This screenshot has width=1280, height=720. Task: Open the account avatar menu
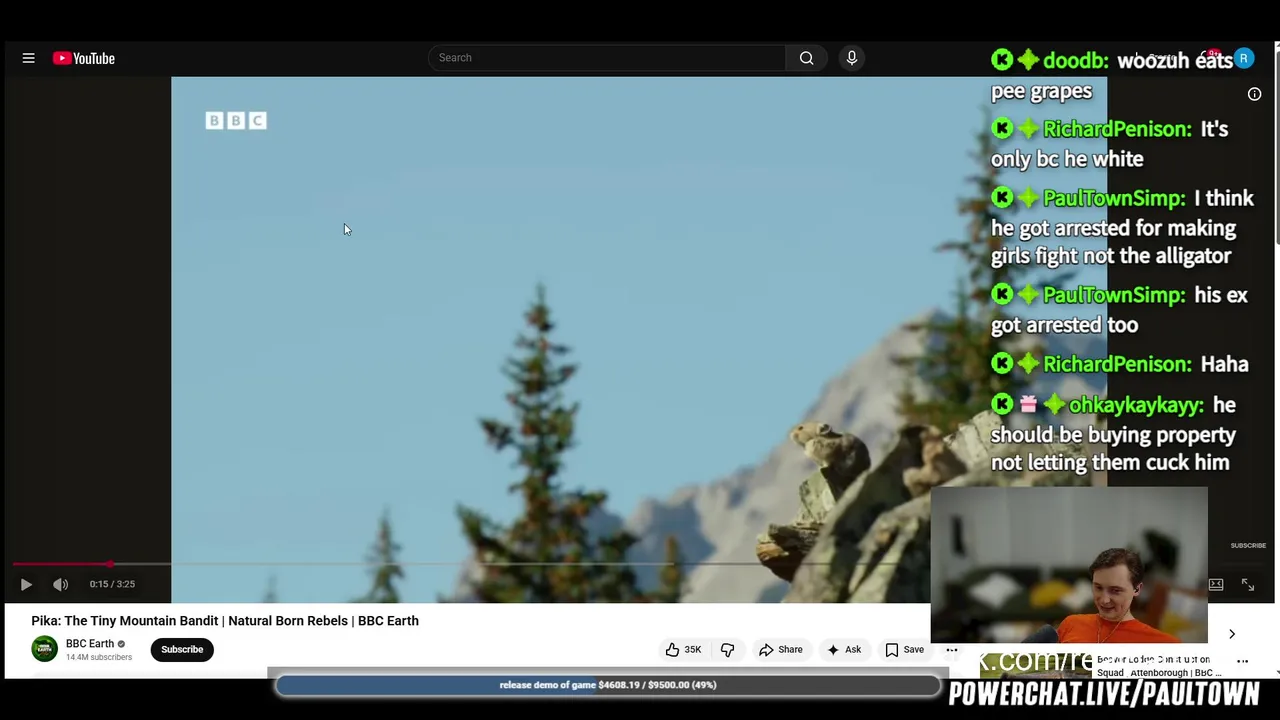click(x=1243, y=59)
